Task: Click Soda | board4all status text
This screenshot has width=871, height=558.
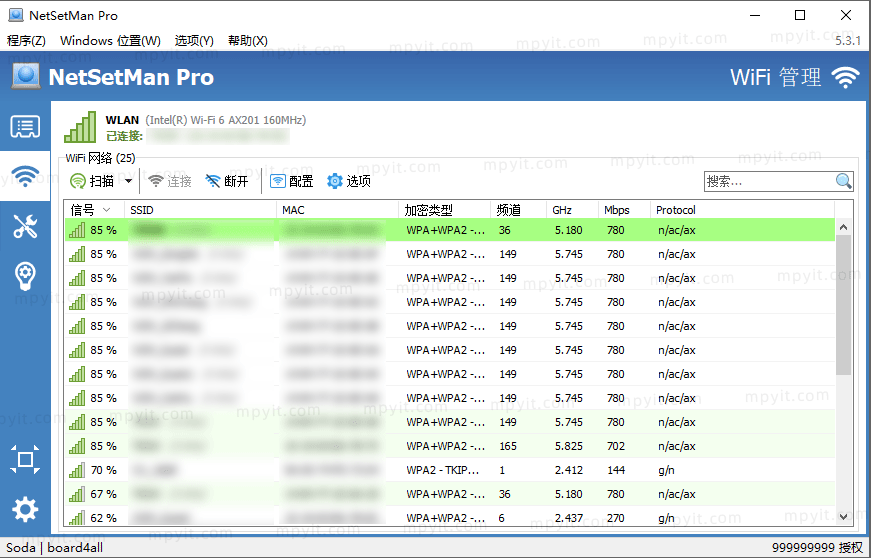Action: pyautogui.click(x=54, y=547)
